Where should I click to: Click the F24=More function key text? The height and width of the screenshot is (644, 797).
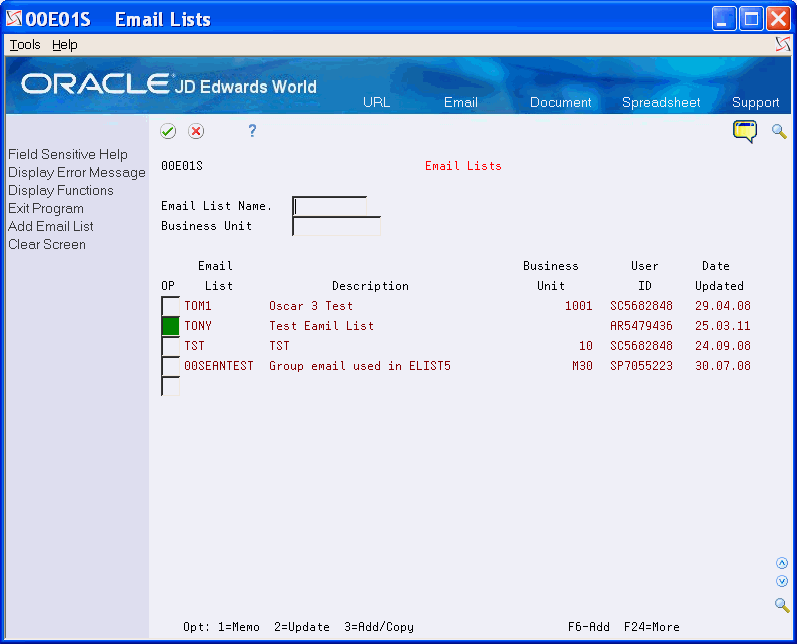click(652, 627)
